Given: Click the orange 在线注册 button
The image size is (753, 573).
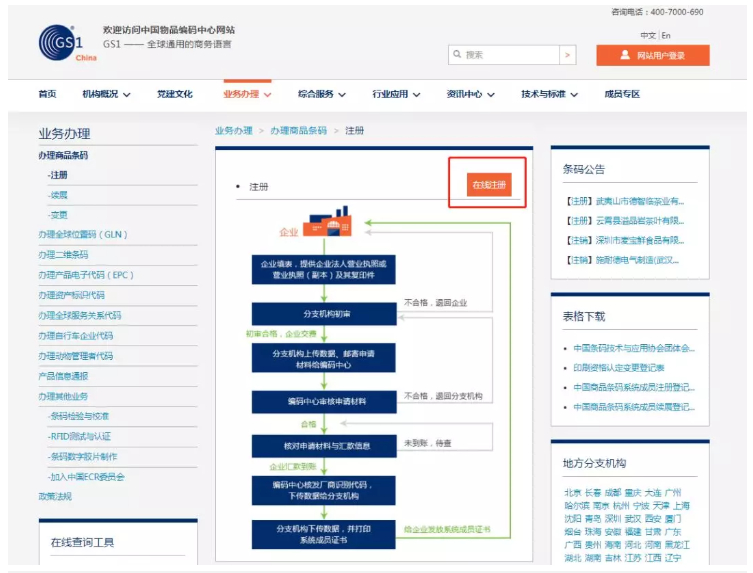Looking at the screenshot, I should click(x=489, y=185).
